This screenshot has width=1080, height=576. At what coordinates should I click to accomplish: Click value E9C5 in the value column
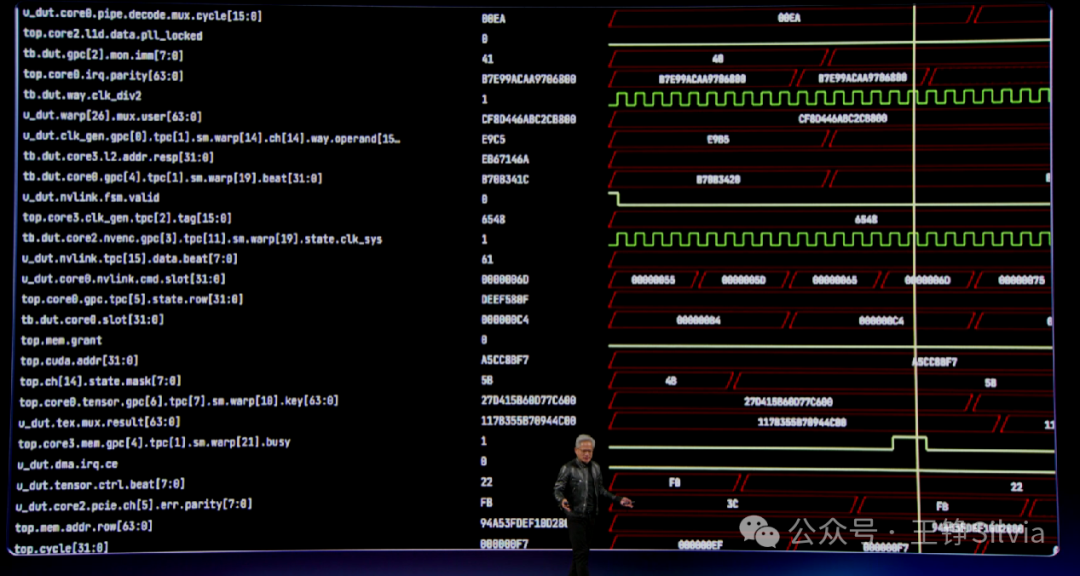[493, 139]
